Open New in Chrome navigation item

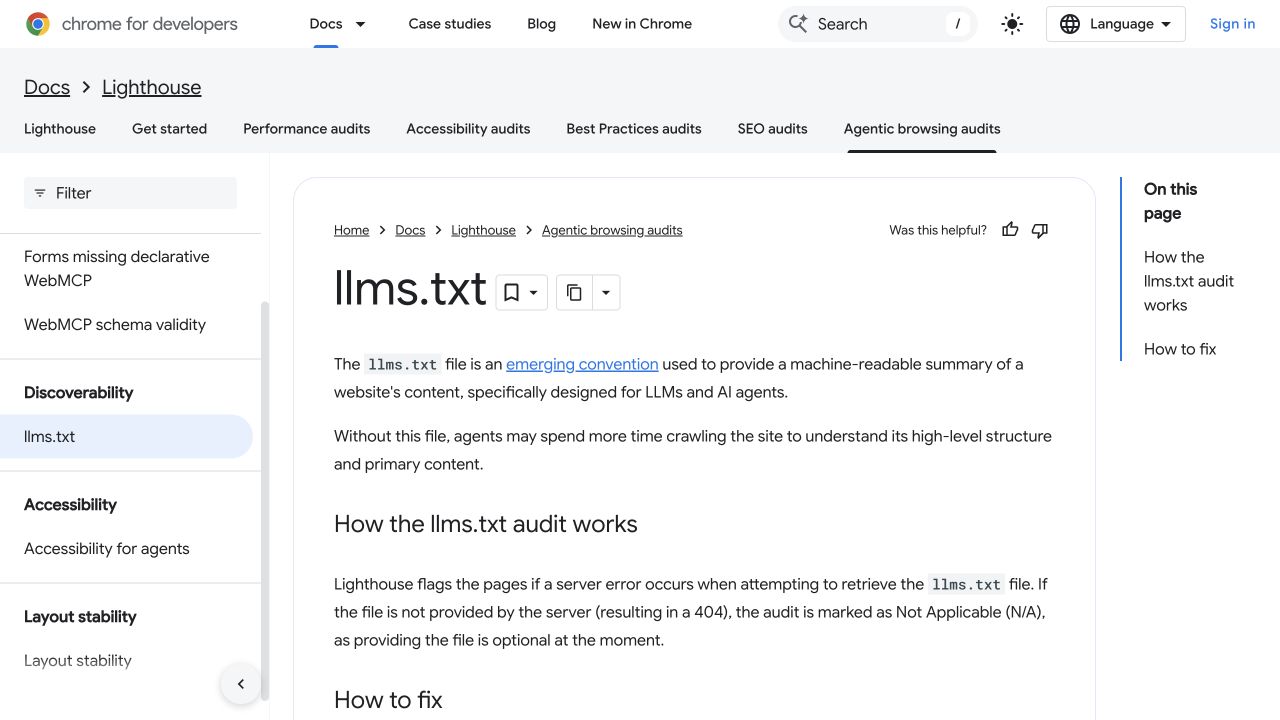642,24
